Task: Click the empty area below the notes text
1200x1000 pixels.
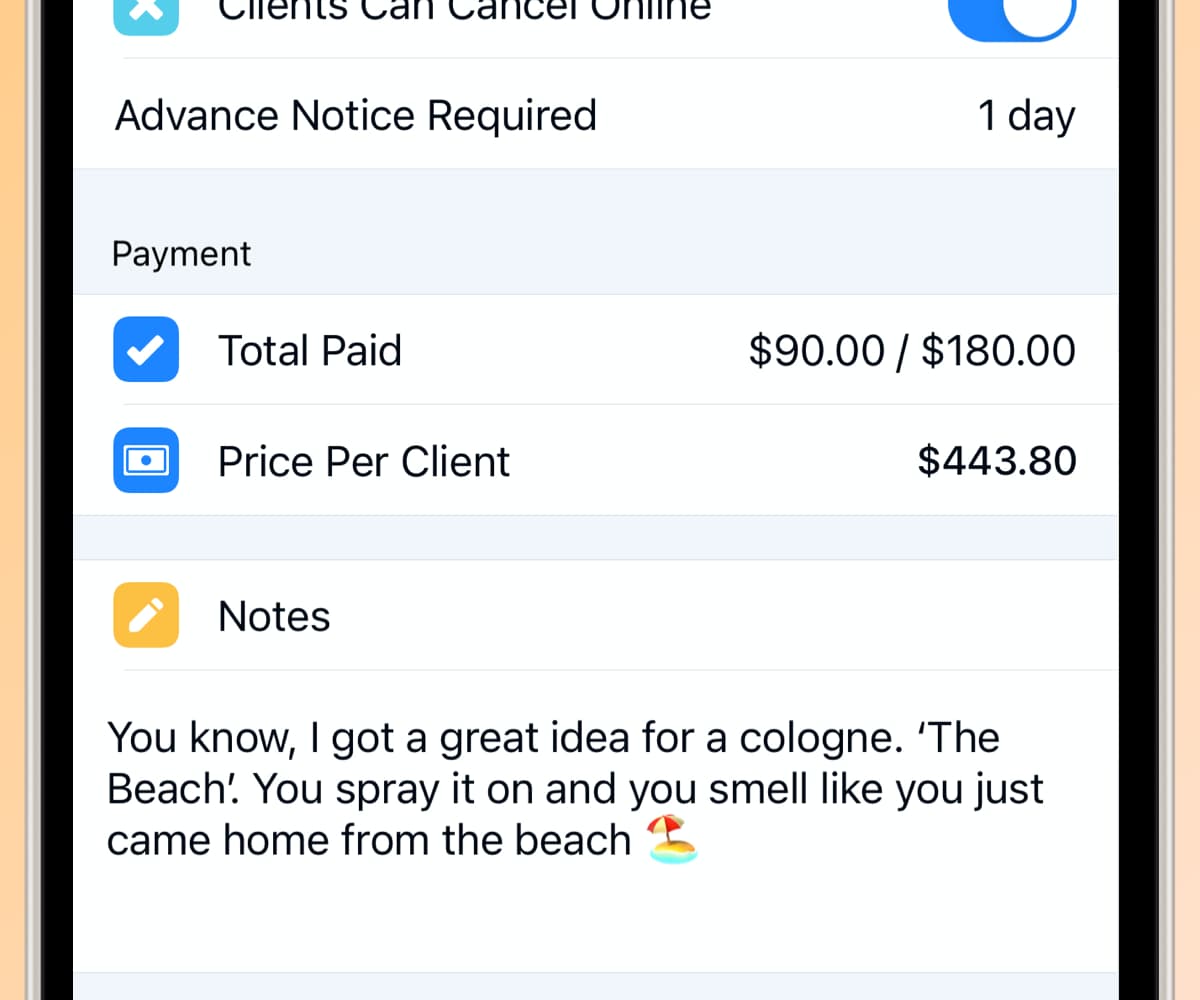Action: point(594,920)
